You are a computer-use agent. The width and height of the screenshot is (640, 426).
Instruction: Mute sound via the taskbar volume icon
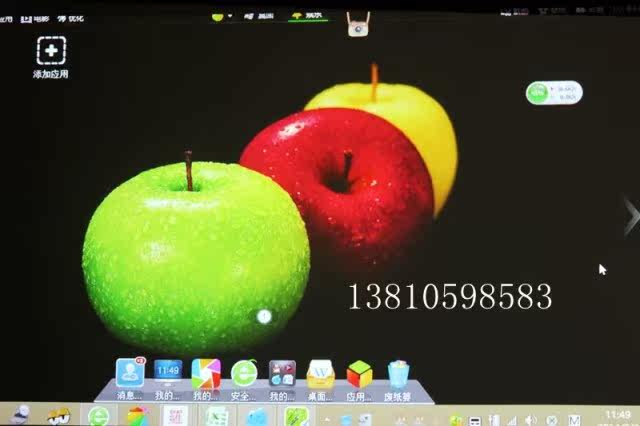(x=530, y=420)
